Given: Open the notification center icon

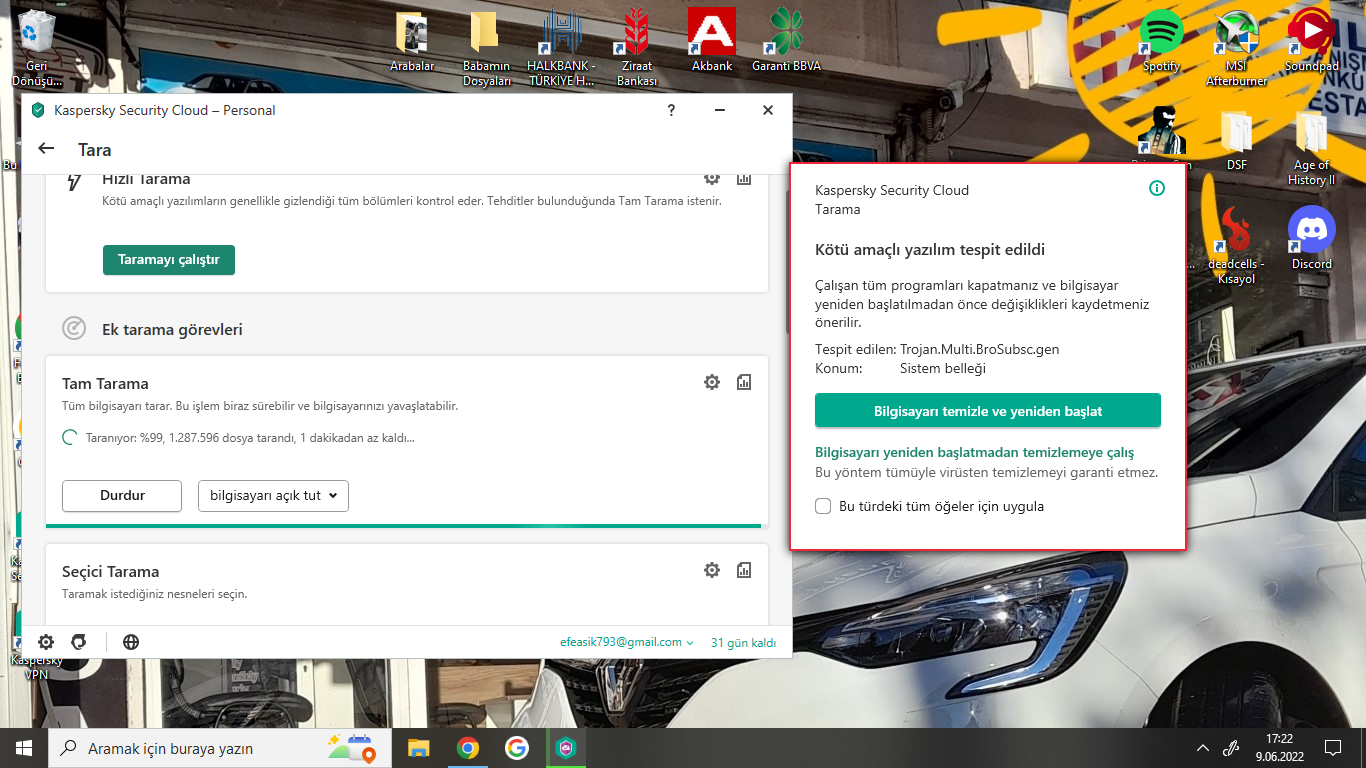Looking at the screenshot, I should [x=1332, y=748].
